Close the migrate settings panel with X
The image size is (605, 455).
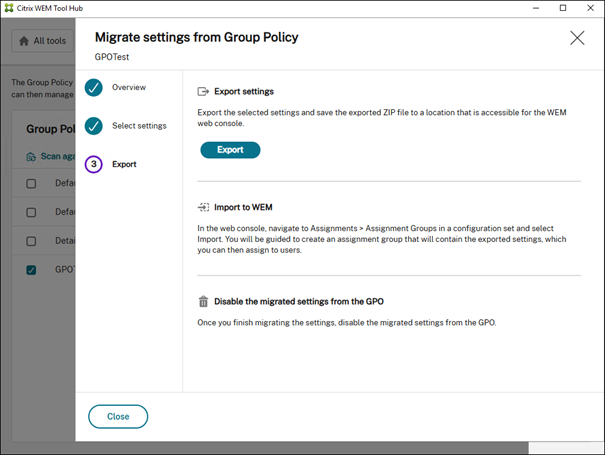pos(577,38)
